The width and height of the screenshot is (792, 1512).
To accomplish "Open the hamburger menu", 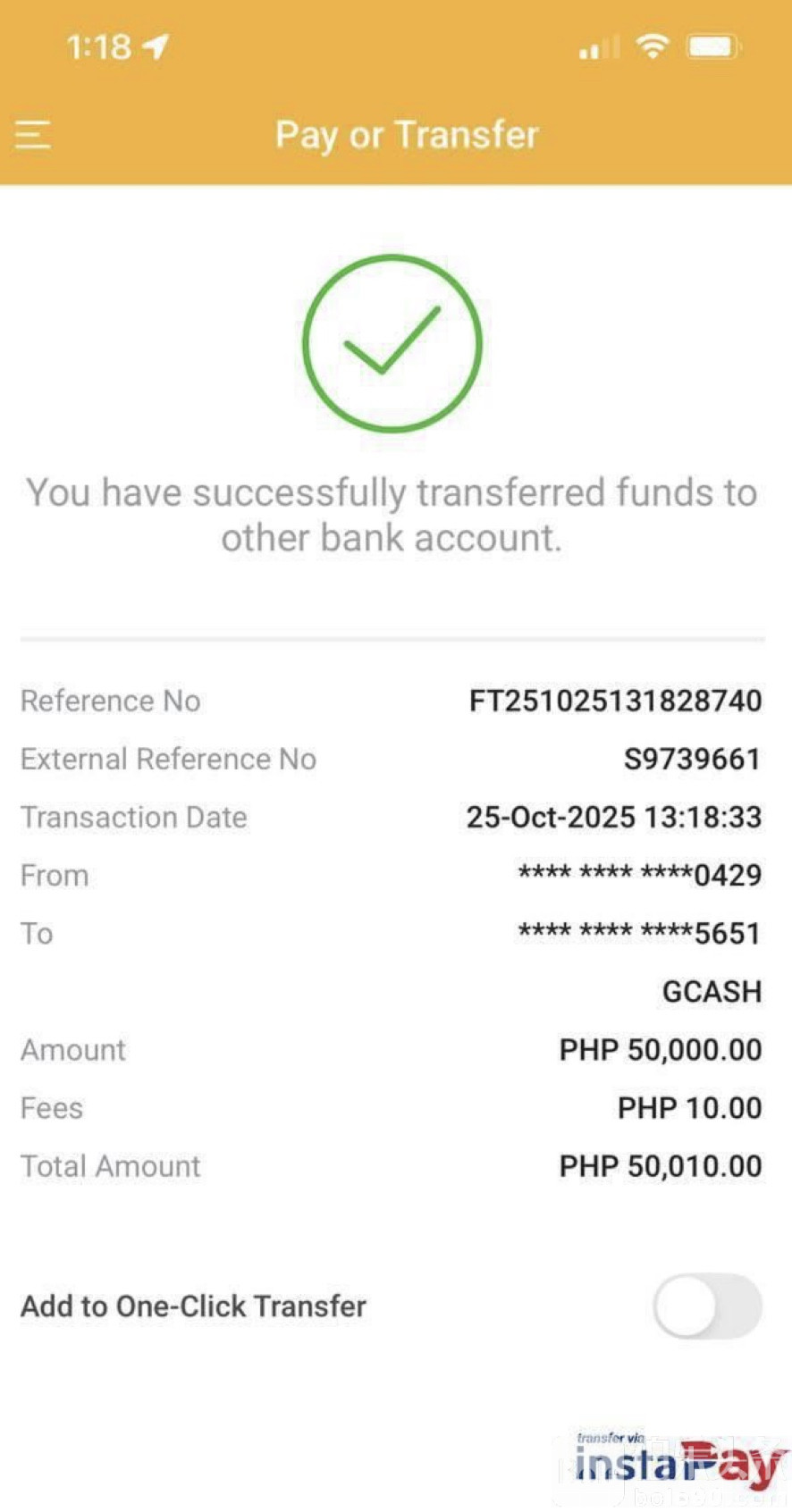I will click(33, 135).
